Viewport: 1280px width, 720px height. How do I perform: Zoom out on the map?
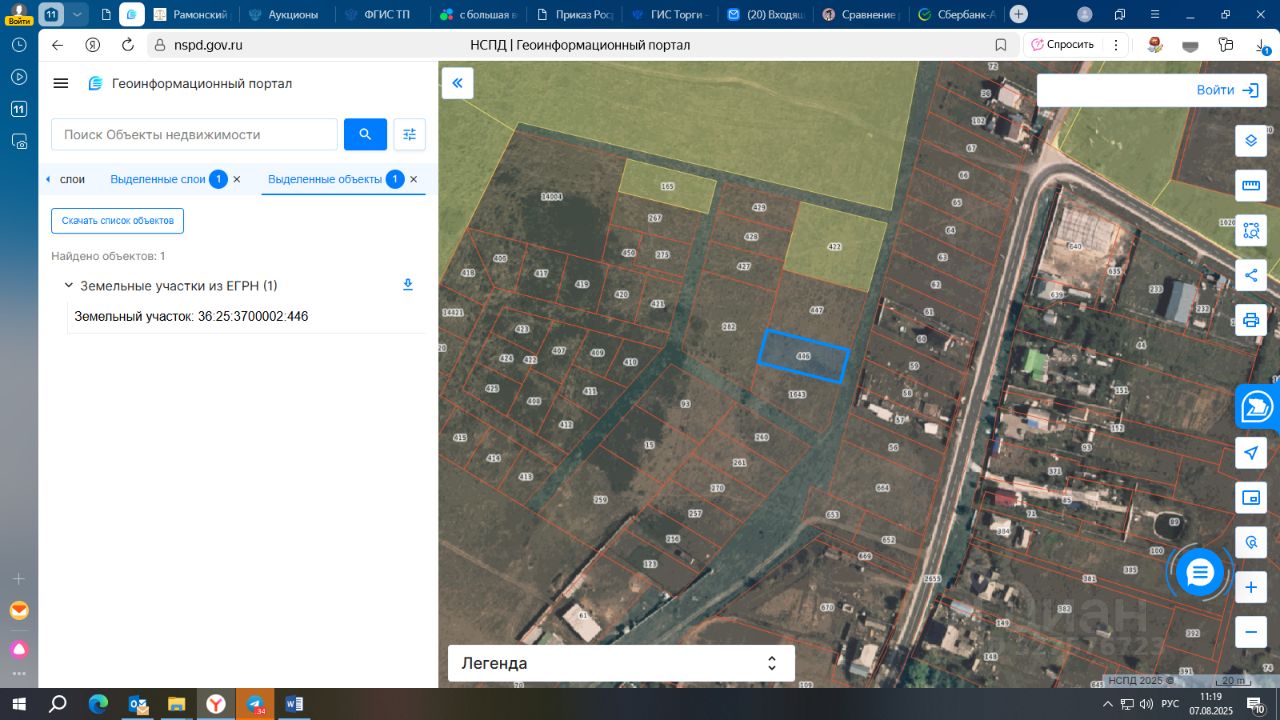point(1250,632)
